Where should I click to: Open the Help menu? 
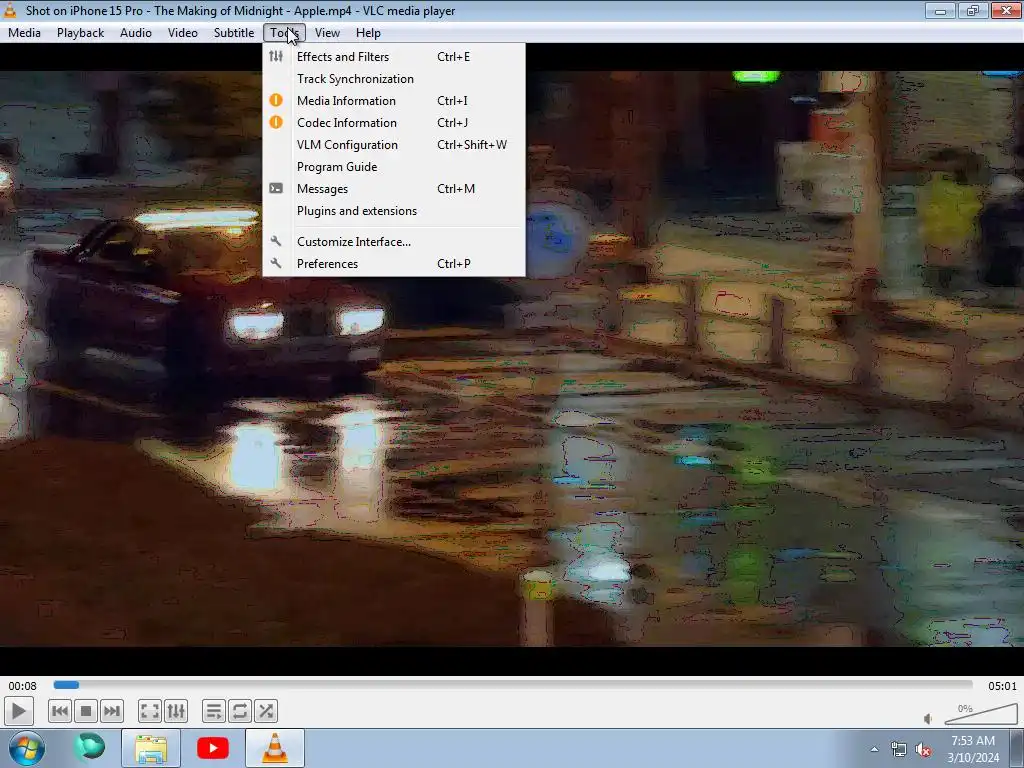368,33
